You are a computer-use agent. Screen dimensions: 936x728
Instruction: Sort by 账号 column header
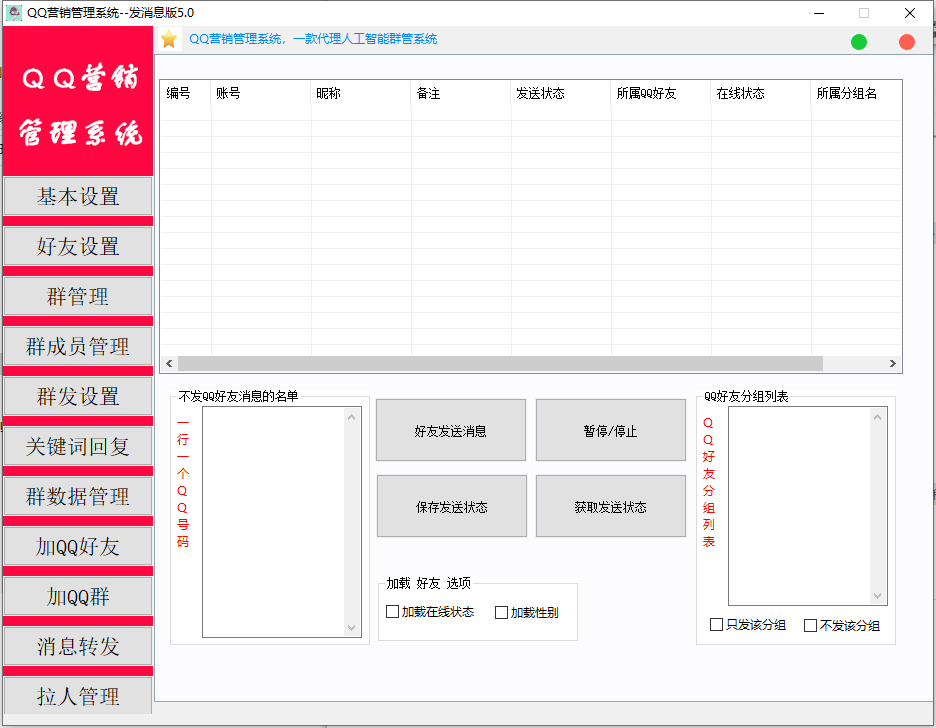coord(261,93)
